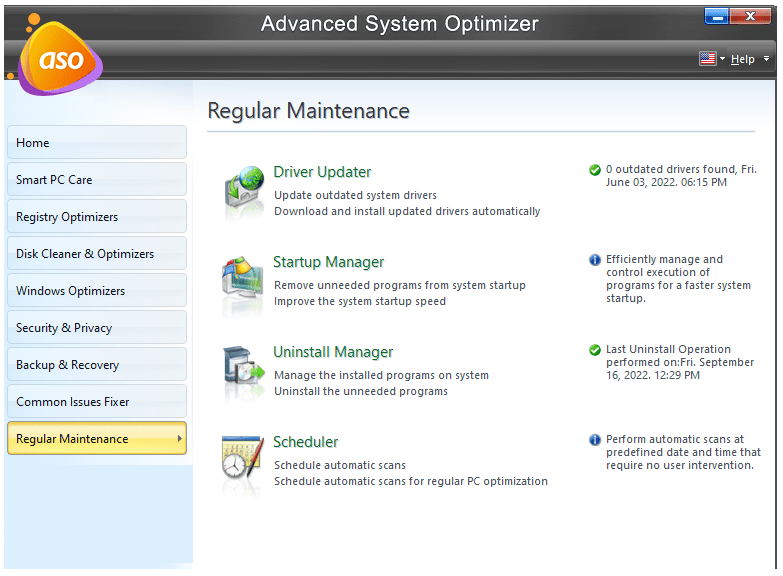This screenshot has height=576, width=783.
Task: Click 'Perform automatic scans at predefined date' text
Action: point(683,452)
